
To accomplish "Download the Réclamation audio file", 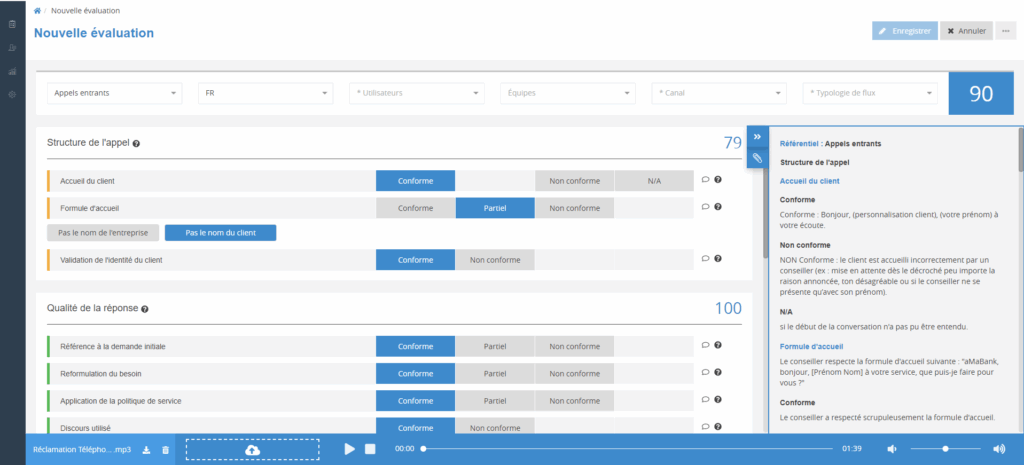I will (x=147, y=450).
